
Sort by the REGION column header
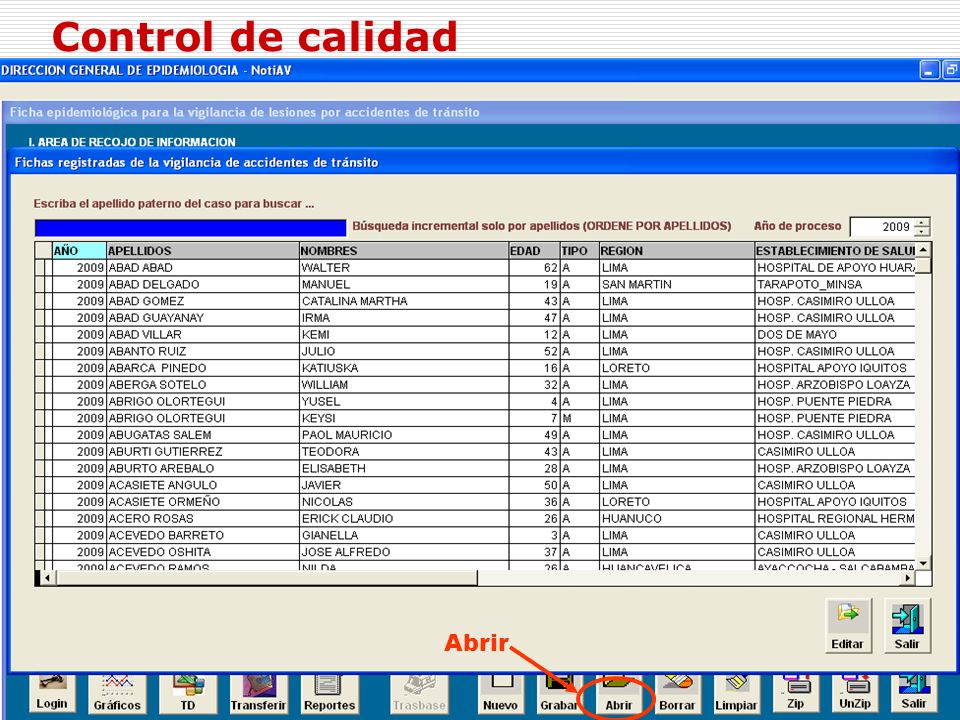tap(677, 250)
